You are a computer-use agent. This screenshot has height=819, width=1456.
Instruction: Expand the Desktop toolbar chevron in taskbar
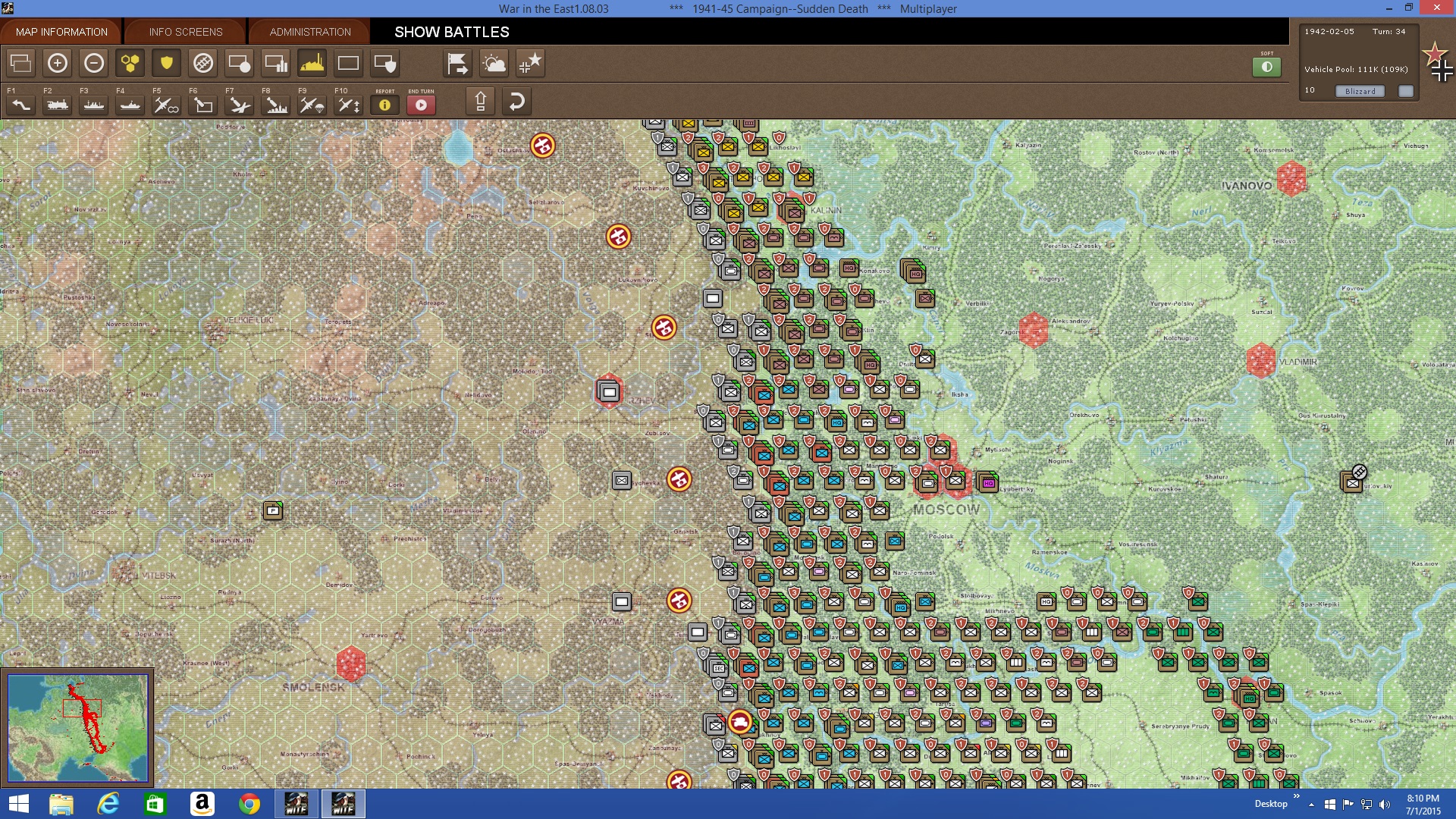click(x=1296, y=797)
